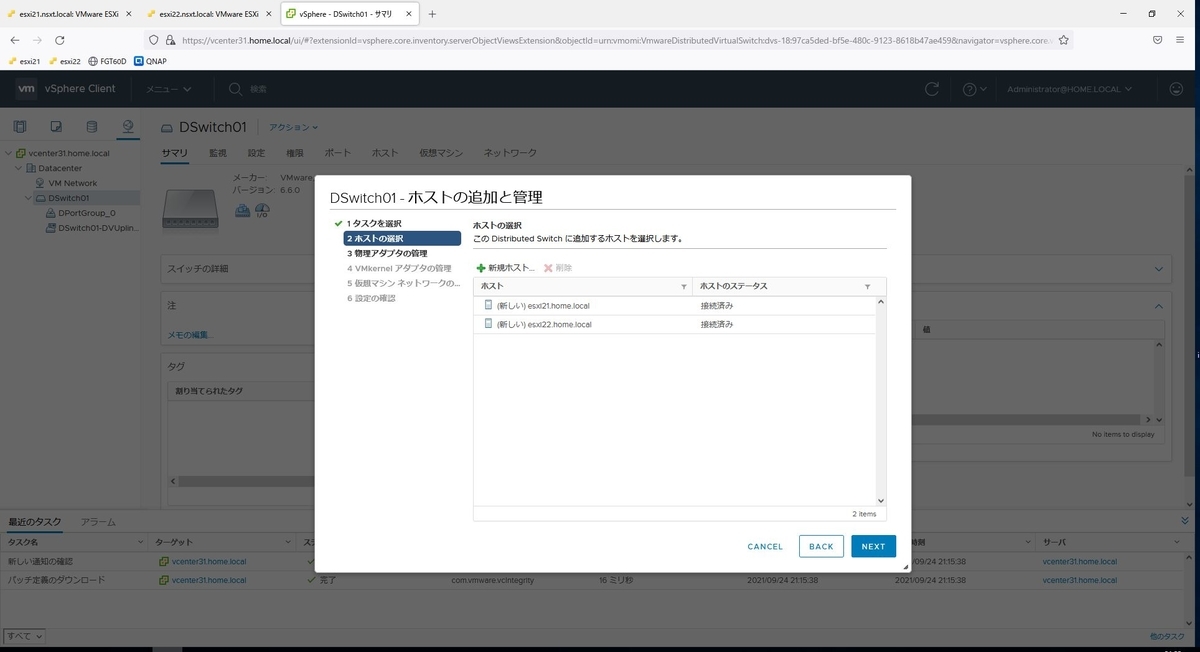Image resolution: width=1200 pixels, height=652 pixels.
Task: Click esxi22.home.local host icon in wizard list
Action: pos(488,324)
